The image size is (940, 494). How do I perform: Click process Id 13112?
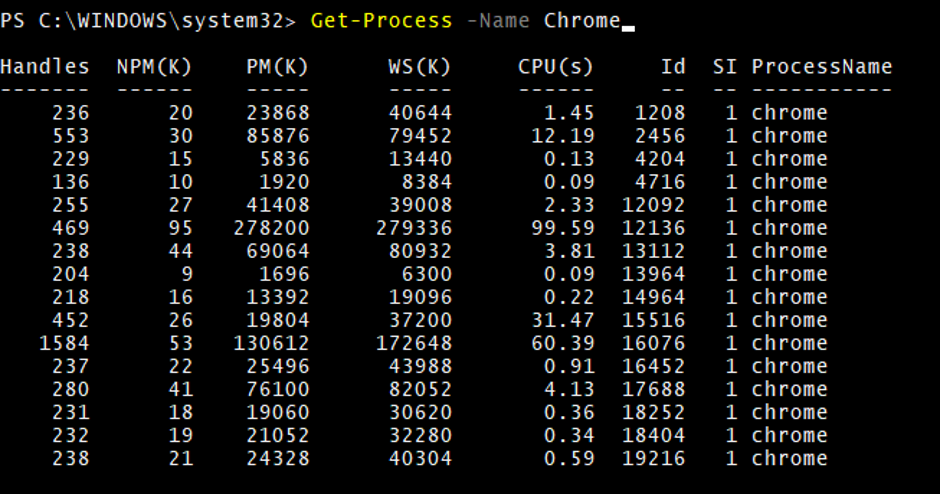[x=653, y=251]
